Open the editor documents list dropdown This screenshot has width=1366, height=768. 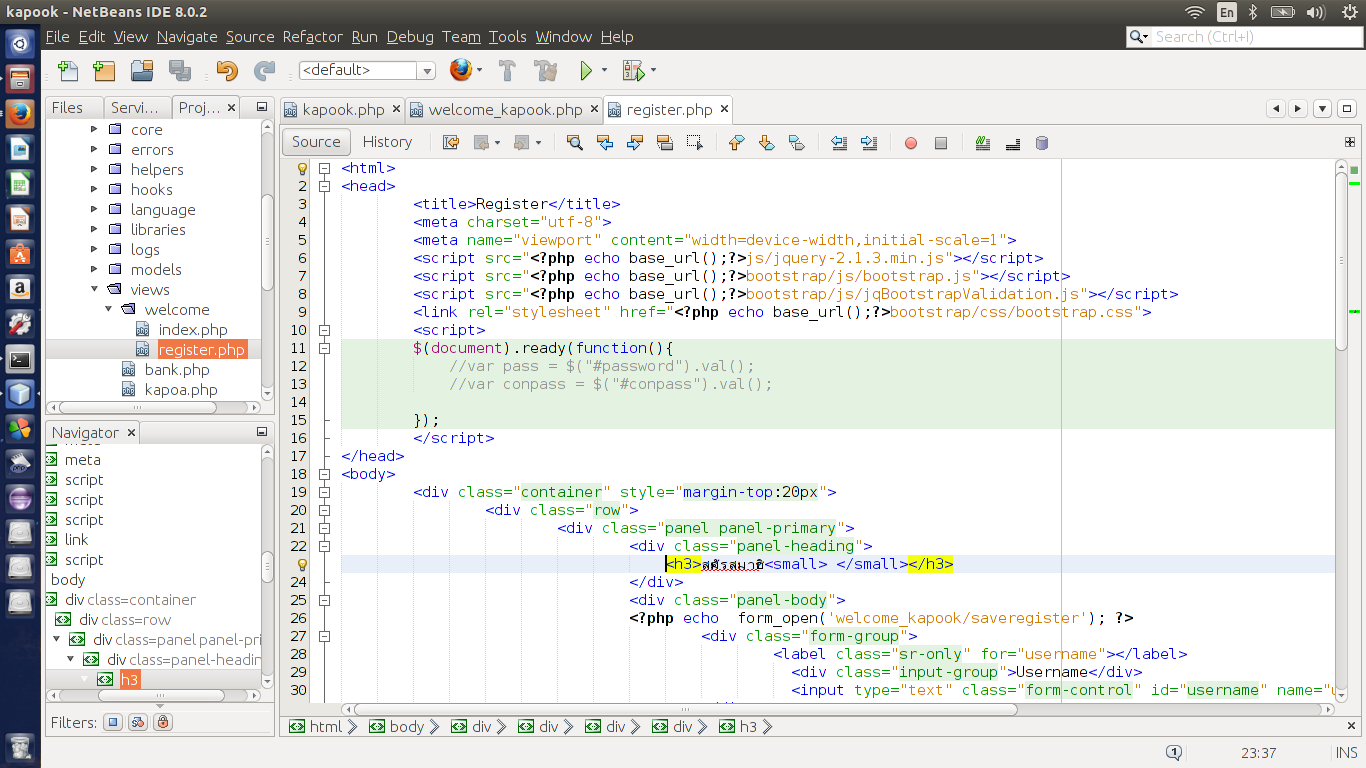(x=1322, y=109)
